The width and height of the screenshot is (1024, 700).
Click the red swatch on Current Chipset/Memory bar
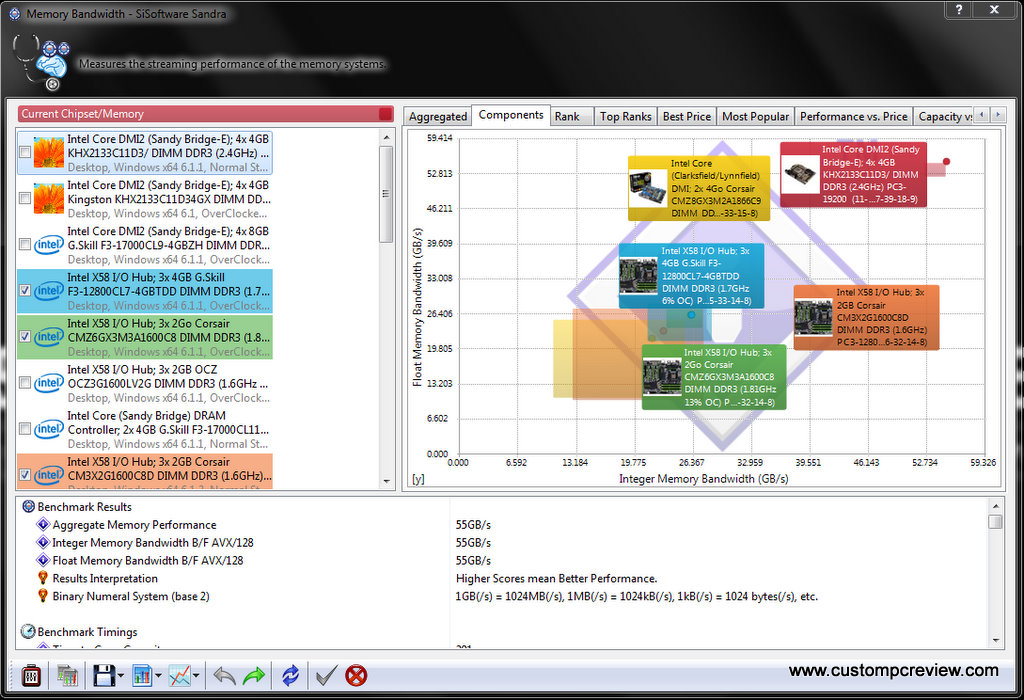[x=385, y=114]
